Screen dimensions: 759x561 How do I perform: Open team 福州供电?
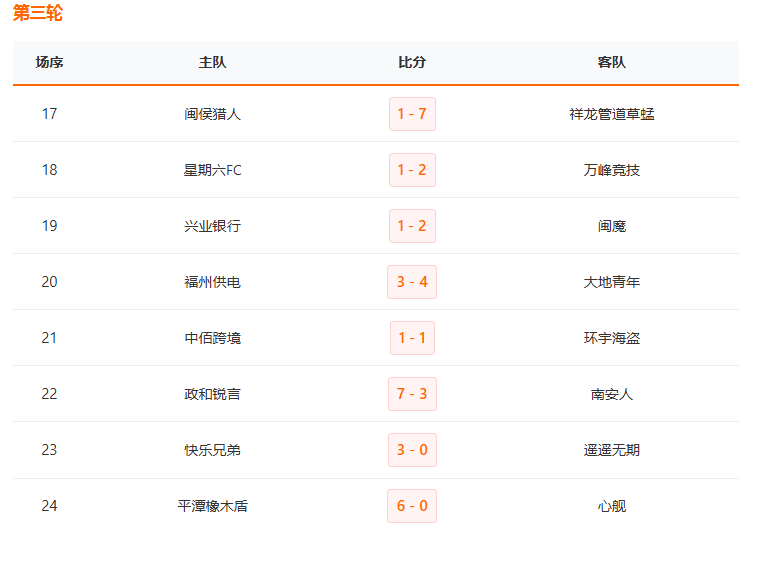coord(212,282)
